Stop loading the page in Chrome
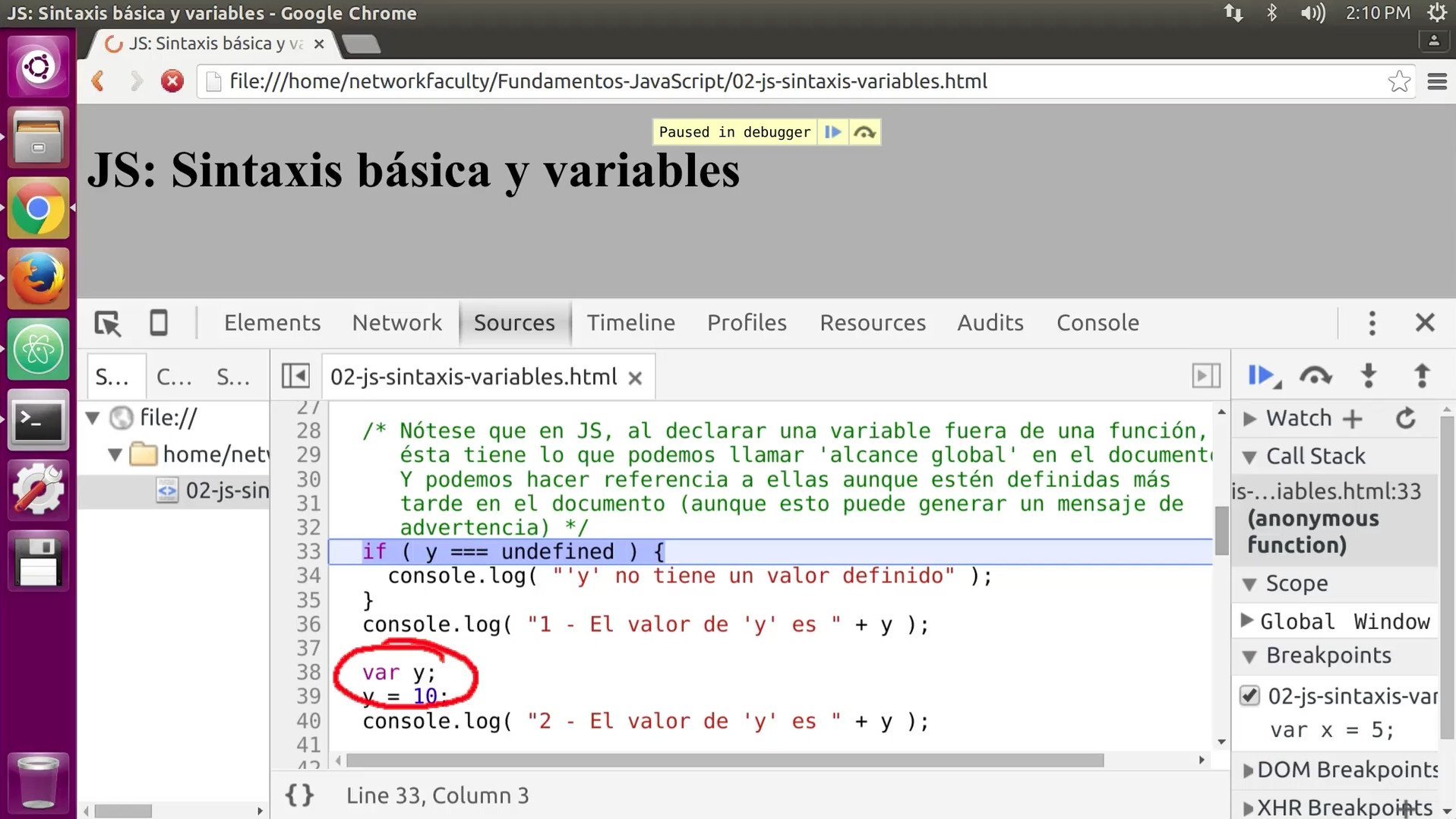This screenshot has width=1456, height=819. tap(172, 81)
